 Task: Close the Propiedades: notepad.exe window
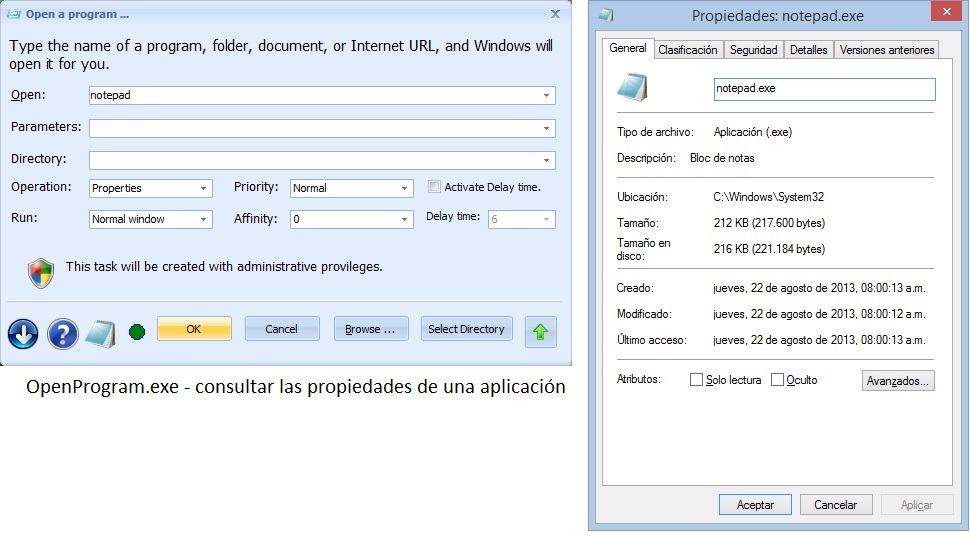pyautogui.click(x=946, y=12)
